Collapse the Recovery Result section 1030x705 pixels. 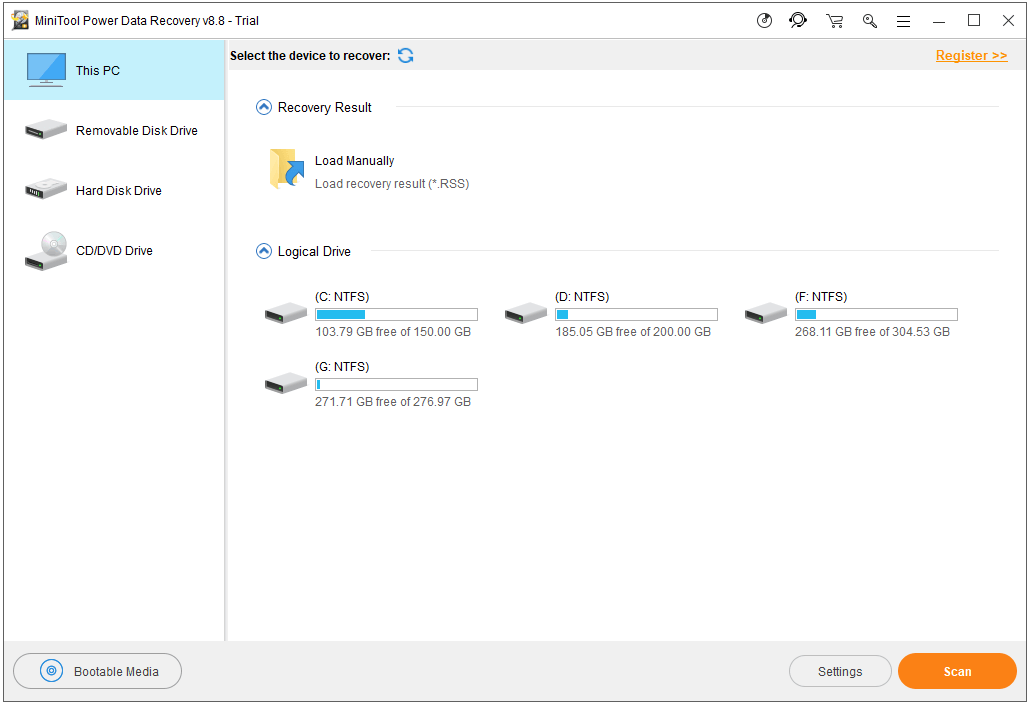point(264,107)
